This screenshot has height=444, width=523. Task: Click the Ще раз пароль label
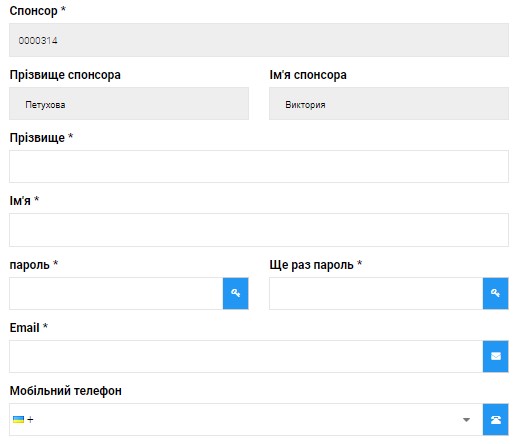tap(312, 265)
